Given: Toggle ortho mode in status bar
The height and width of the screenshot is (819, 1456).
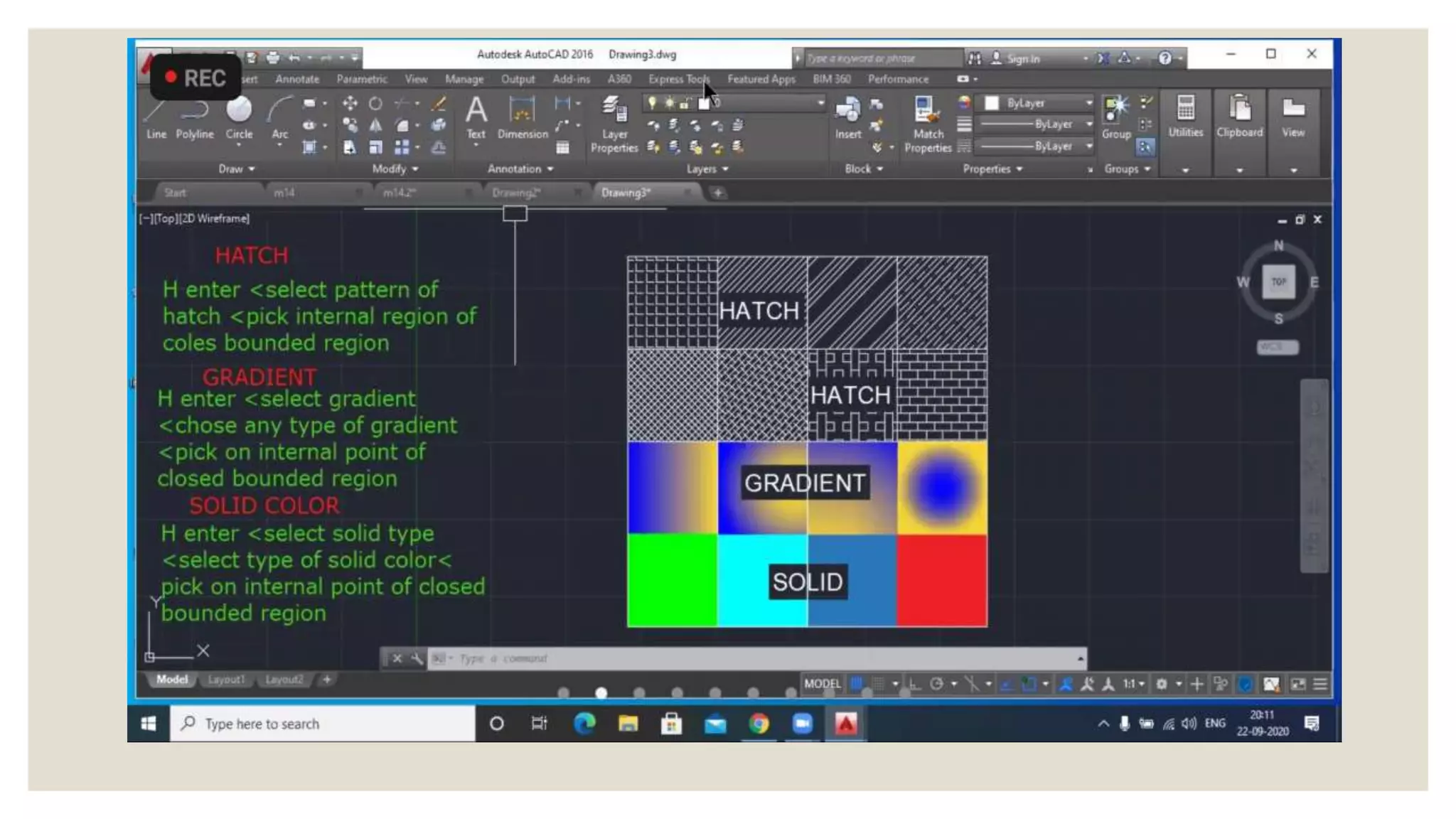Looking at the screenshot, I should coord(915,684).
